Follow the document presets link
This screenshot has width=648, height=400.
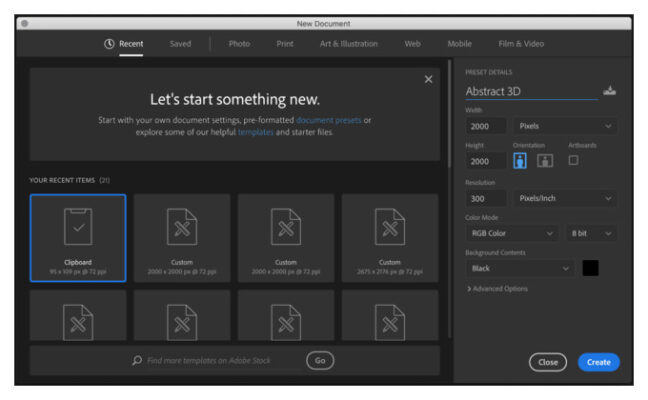point(329,120)
